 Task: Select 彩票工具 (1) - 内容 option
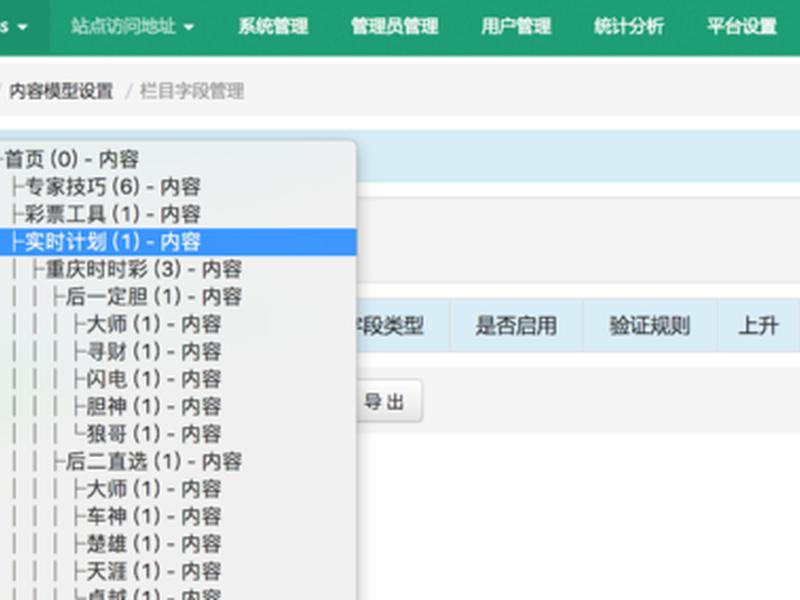pos(178,214)
